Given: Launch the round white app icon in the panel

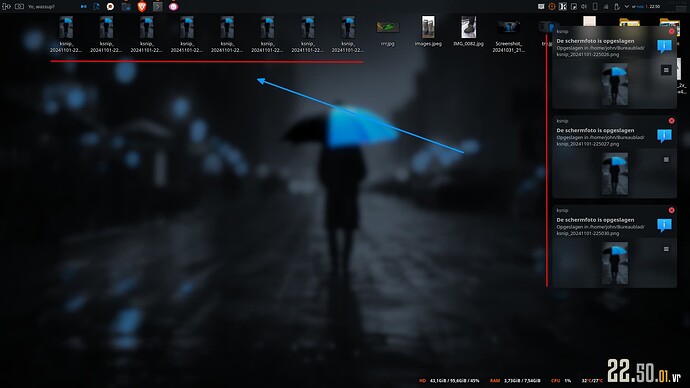Looking at the screenshot, I should click(110, 7).
